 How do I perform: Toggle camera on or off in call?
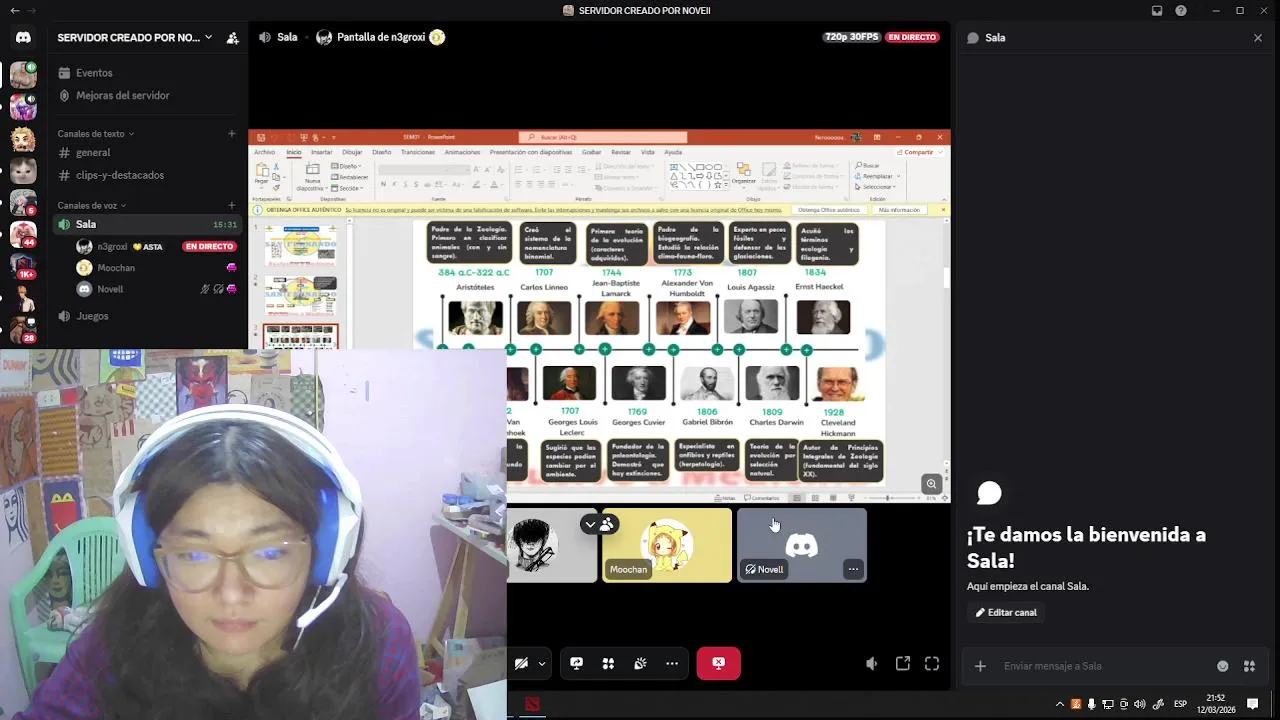click(522, 663)
